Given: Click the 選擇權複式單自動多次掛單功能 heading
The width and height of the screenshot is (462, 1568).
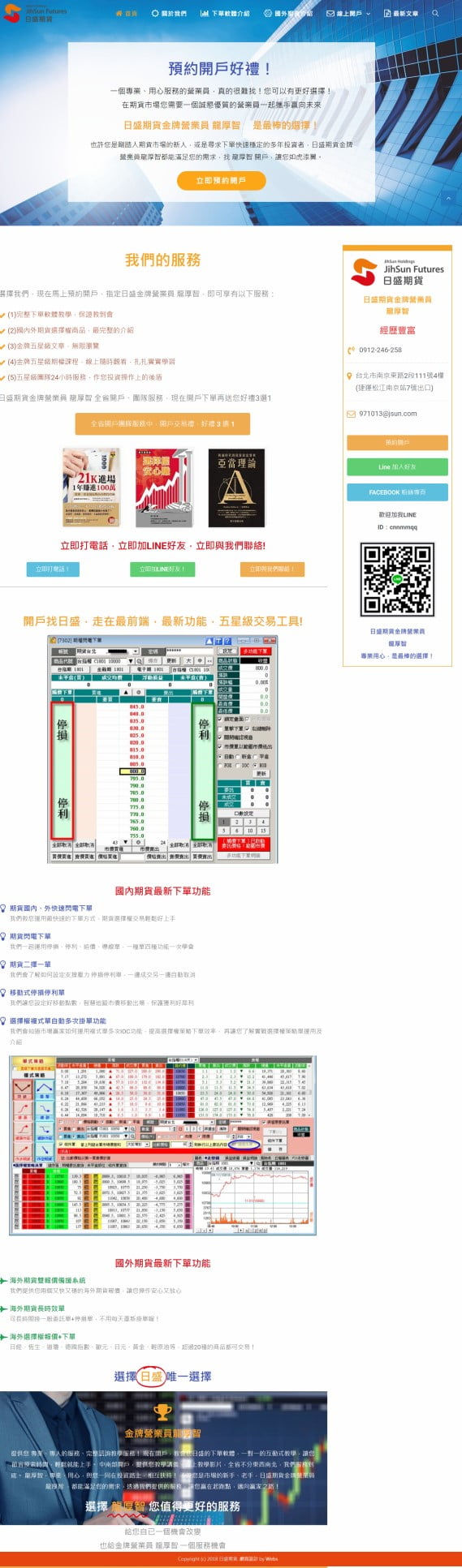Looking at the screenshot, I should click(58, 1020).
